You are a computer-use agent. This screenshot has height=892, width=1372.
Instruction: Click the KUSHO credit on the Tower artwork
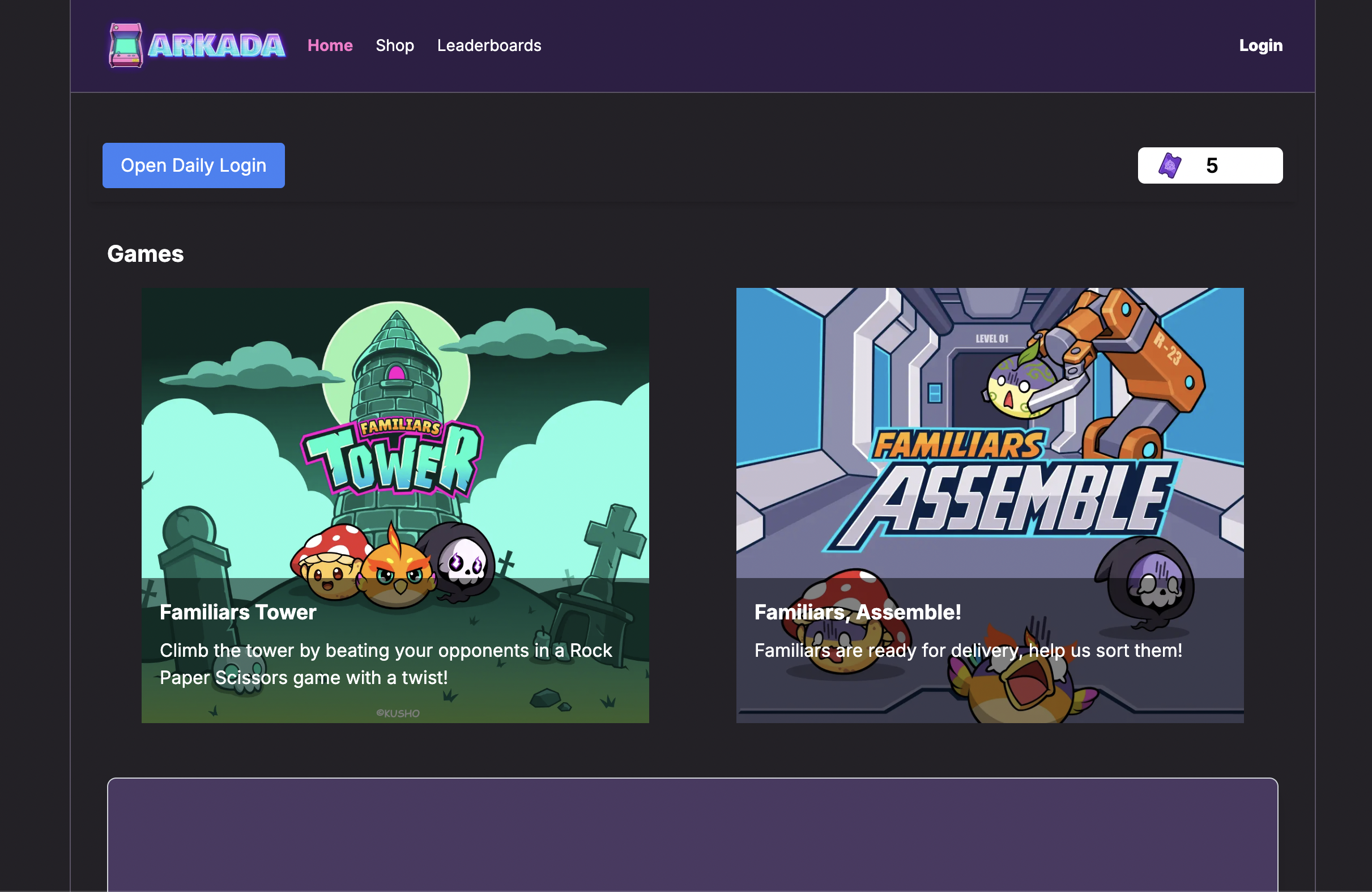(398, 713)
